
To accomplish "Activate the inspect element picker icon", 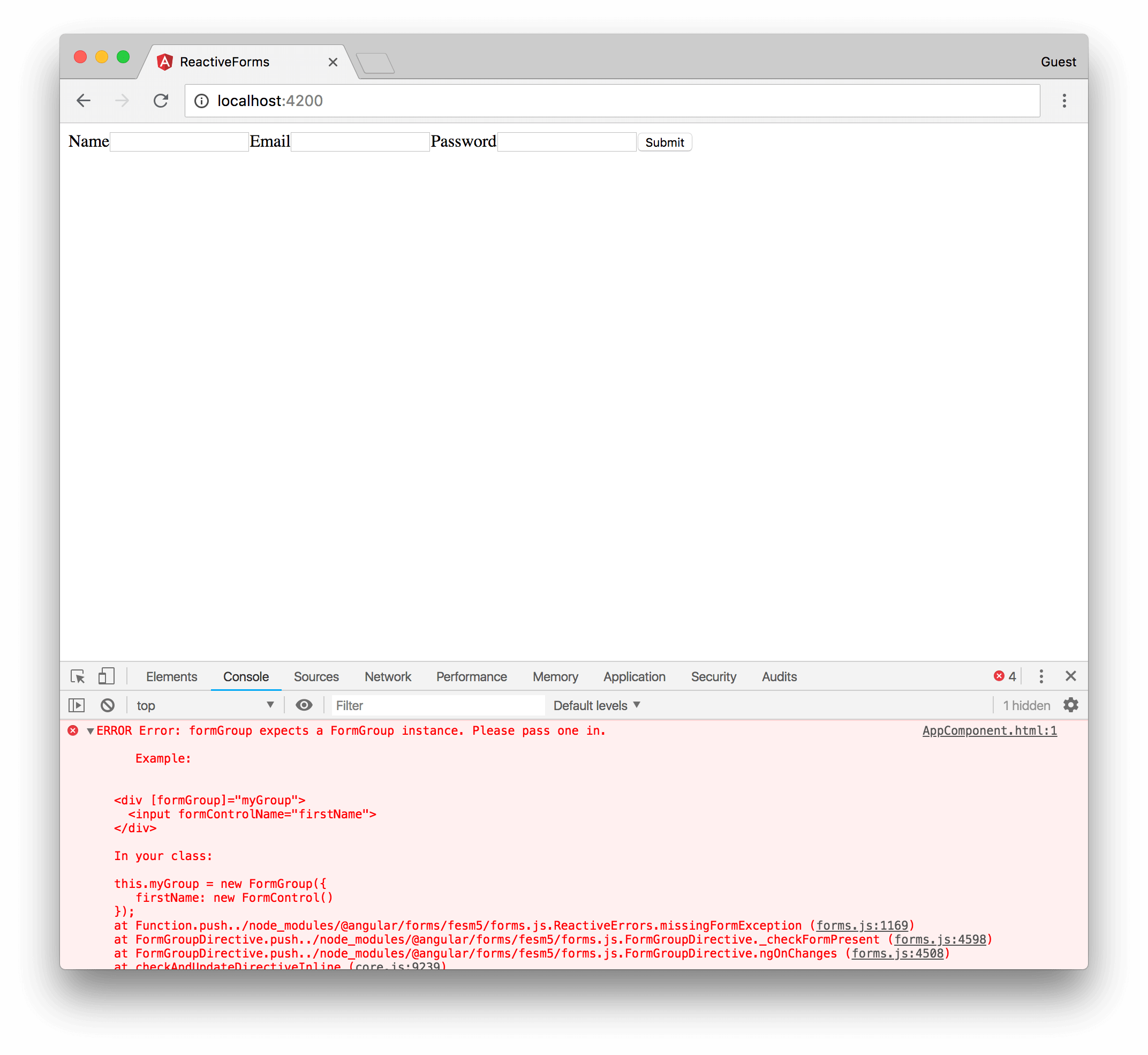I will pos(78,676).
